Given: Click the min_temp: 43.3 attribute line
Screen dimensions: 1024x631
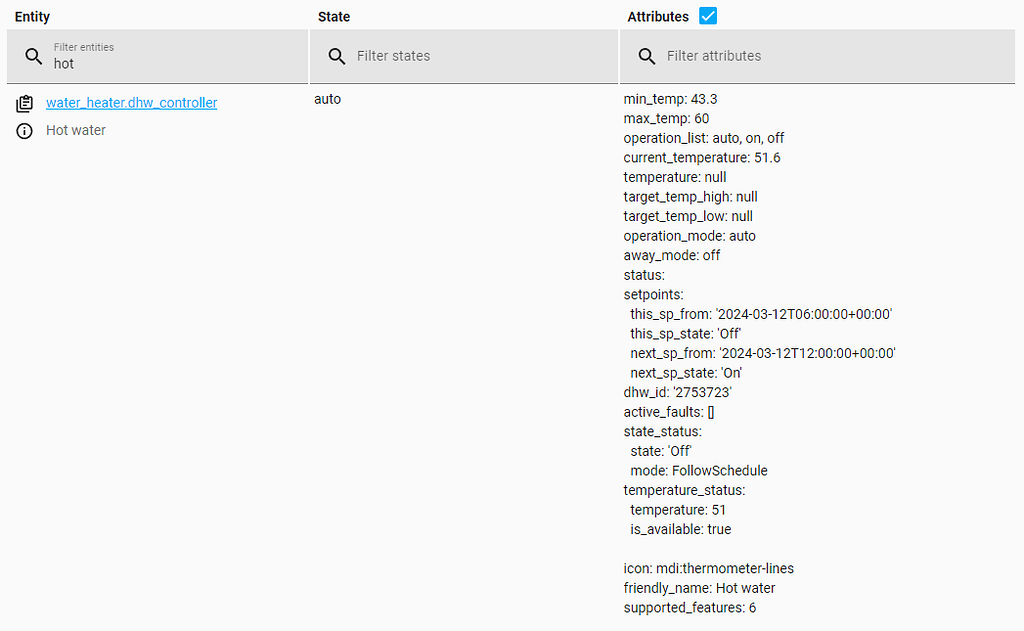Looking at the screenshot, I should 670,99.
